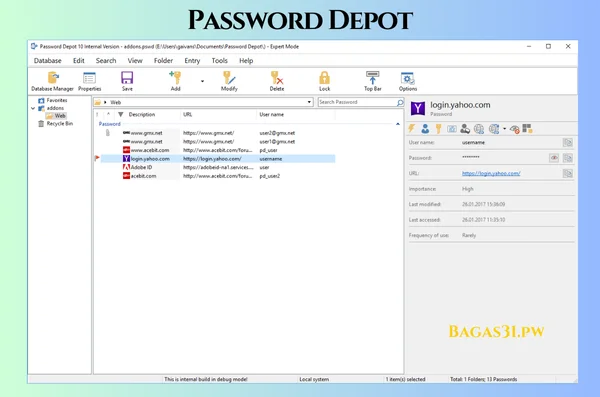The image size is (600, 397).
Task: Open the Database menu
Action: click(x=47, y=60)
